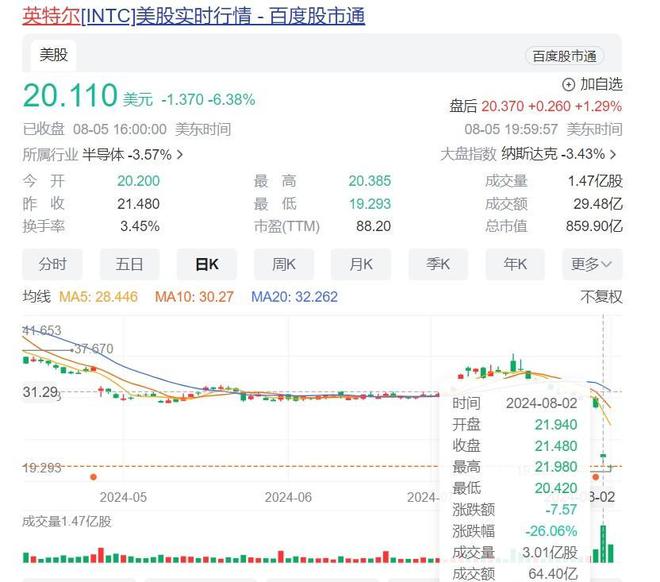Switch chart to 分时 view

click(x=52, y=264)
